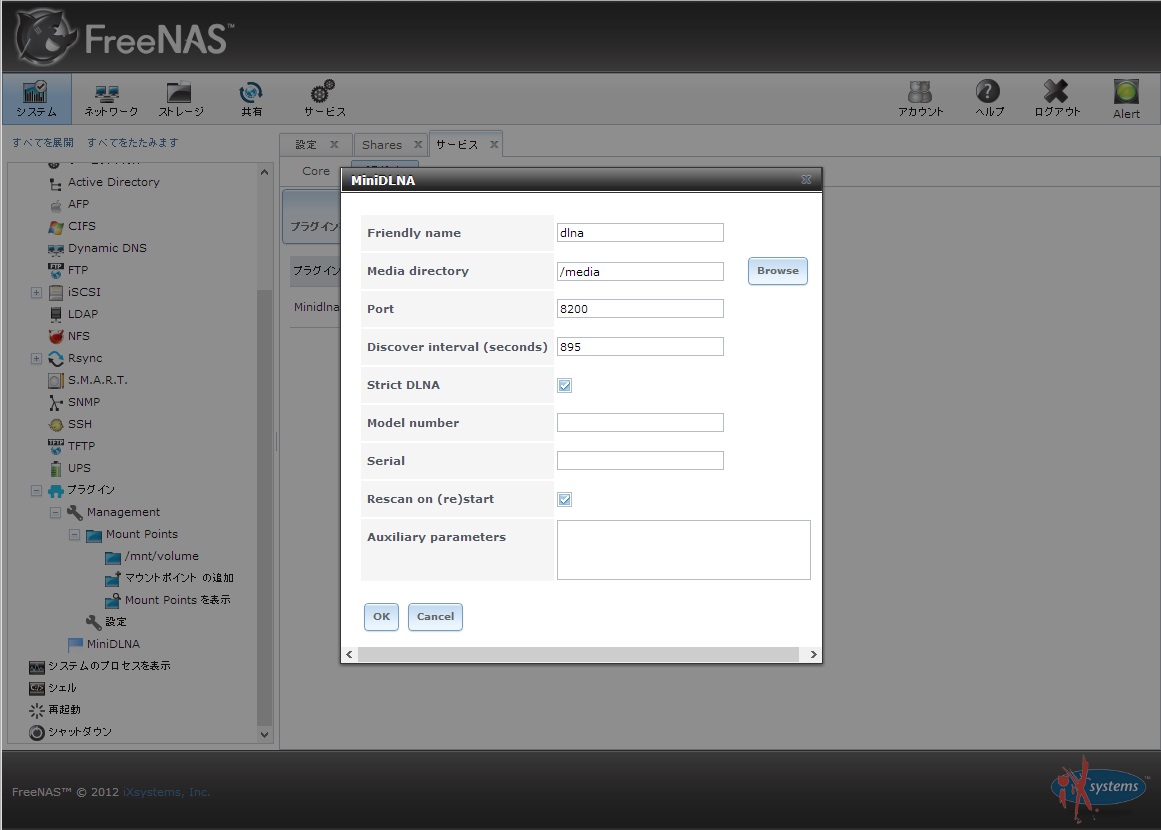Open the ストレージ toolbar icon
This screenshot has height=830, width=1161.
click(181, 98)
